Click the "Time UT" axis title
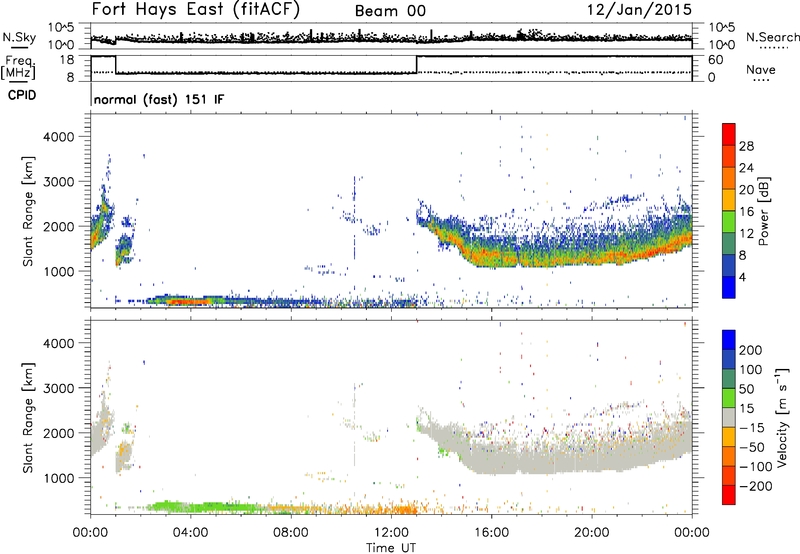The image size is (800, 554). (x=391, y=548)
